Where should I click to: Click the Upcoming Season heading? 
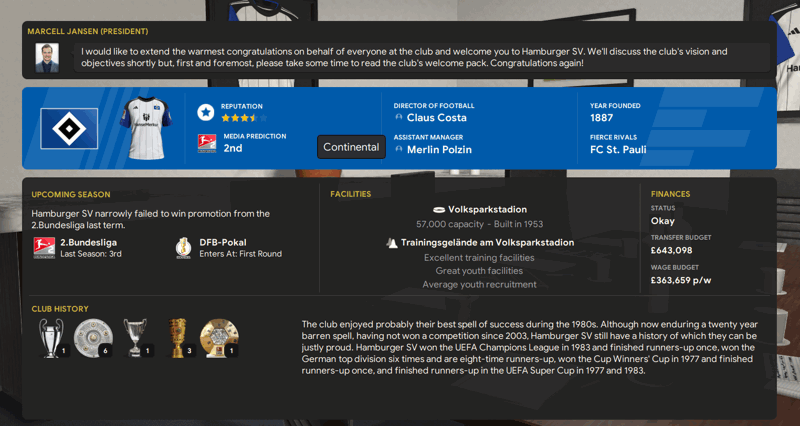71,194
